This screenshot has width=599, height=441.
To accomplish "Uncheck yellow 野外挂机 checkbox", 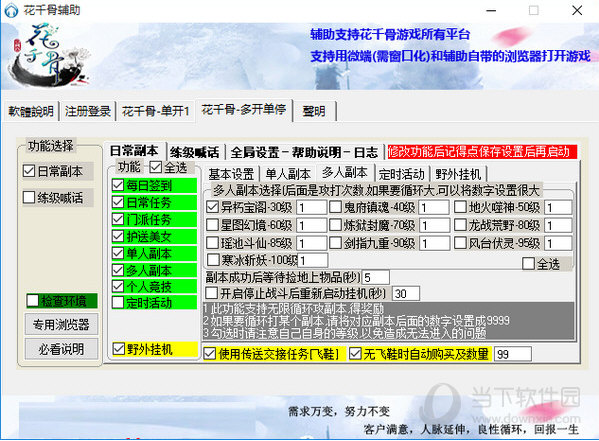I will (119, 349).
